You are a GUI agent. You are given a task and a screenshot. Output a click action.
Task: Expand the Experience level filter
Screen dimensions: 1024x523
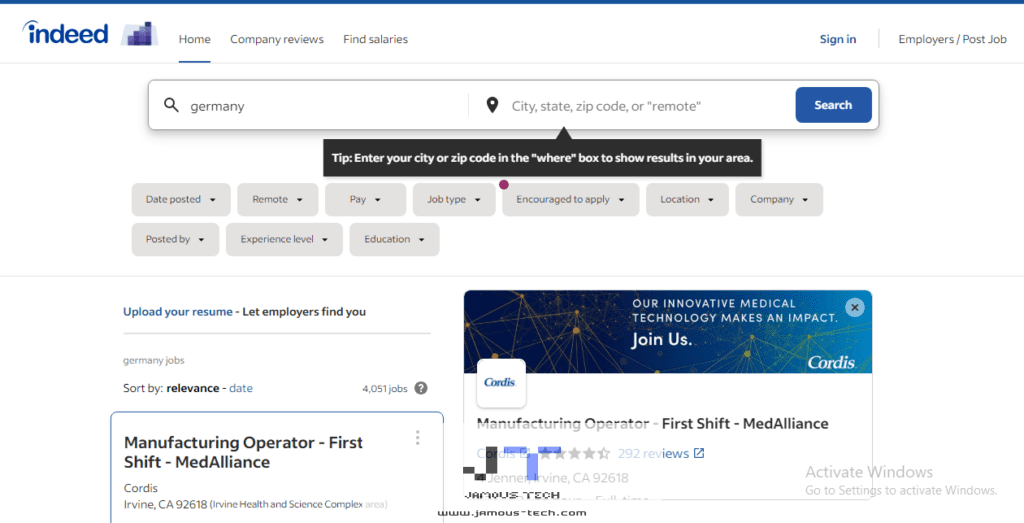(284, 240)
